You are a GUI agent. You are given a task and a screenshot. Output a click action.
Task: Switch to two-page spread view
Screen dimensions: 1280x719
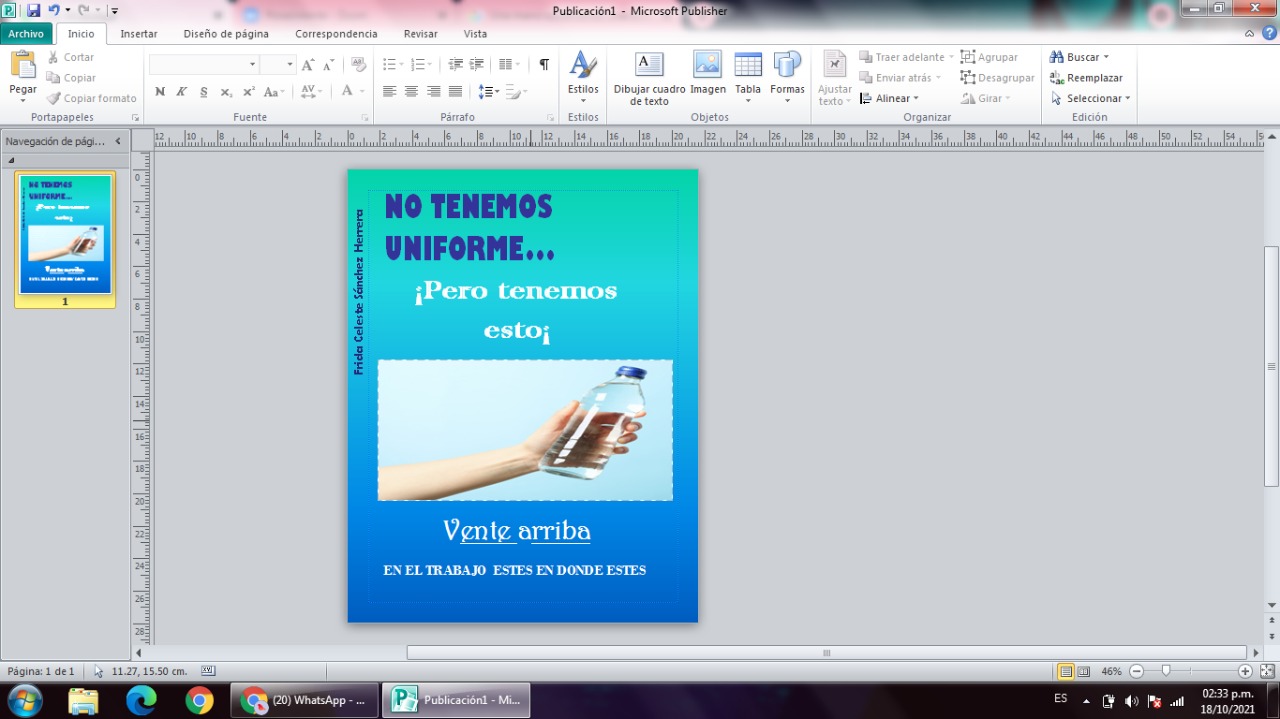point(1083,671)
